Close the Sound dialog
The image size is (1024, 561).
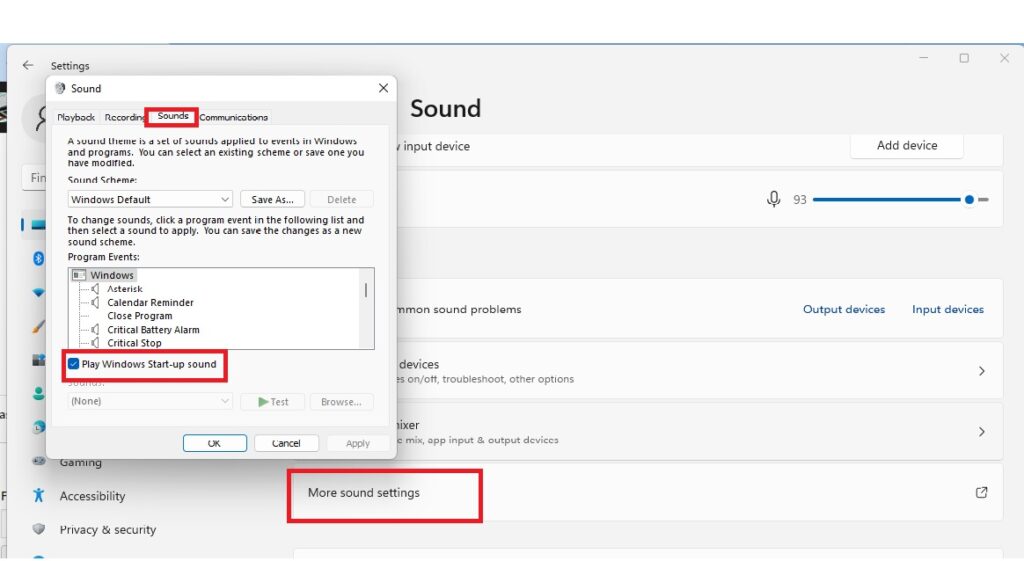click(383, 88)
